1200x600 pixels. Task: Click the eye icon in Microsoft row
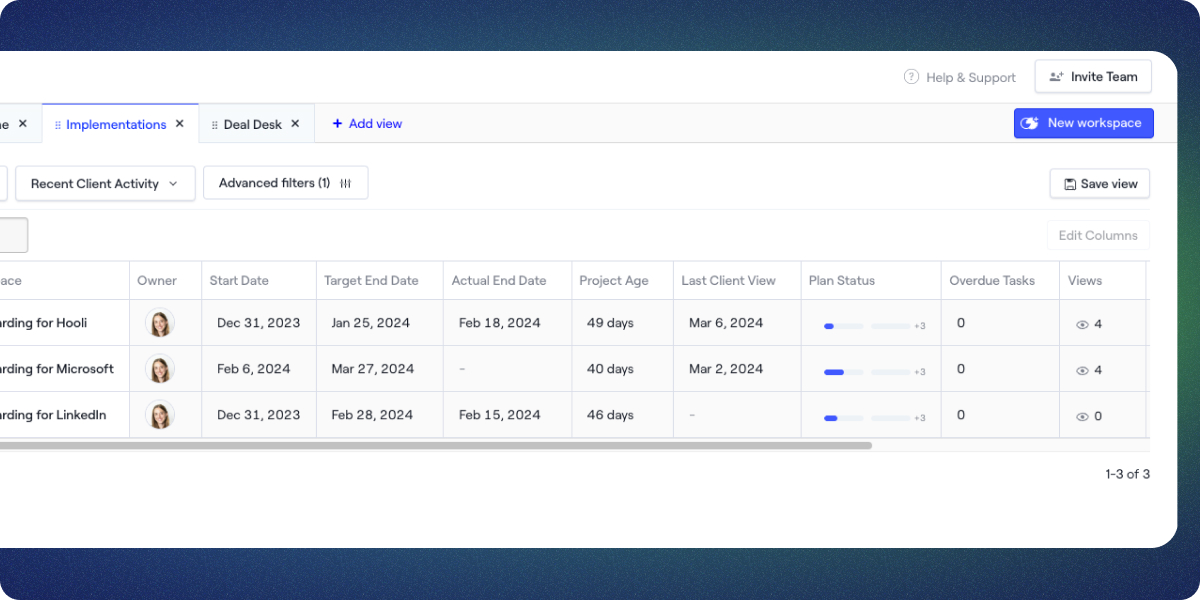click(1081, 371)
